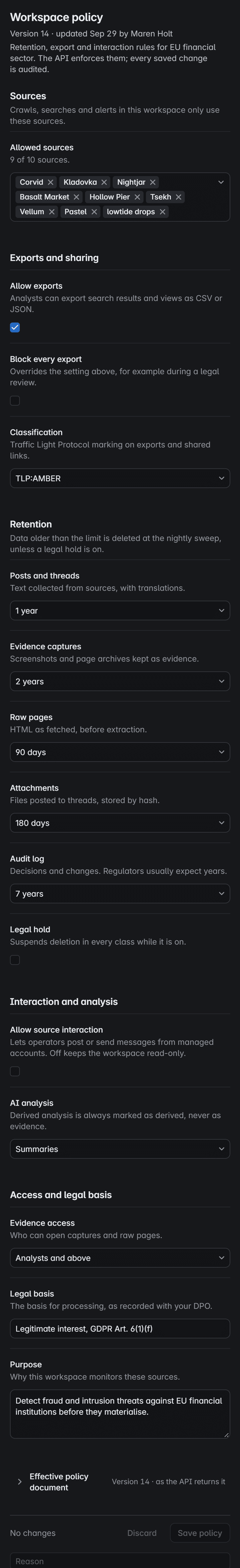Image resolution: width=240 pixels, height=1568 pixels.
Task: Open the Allowed sources list chevron
Action: pyautogui.click(x=220, y=182)
